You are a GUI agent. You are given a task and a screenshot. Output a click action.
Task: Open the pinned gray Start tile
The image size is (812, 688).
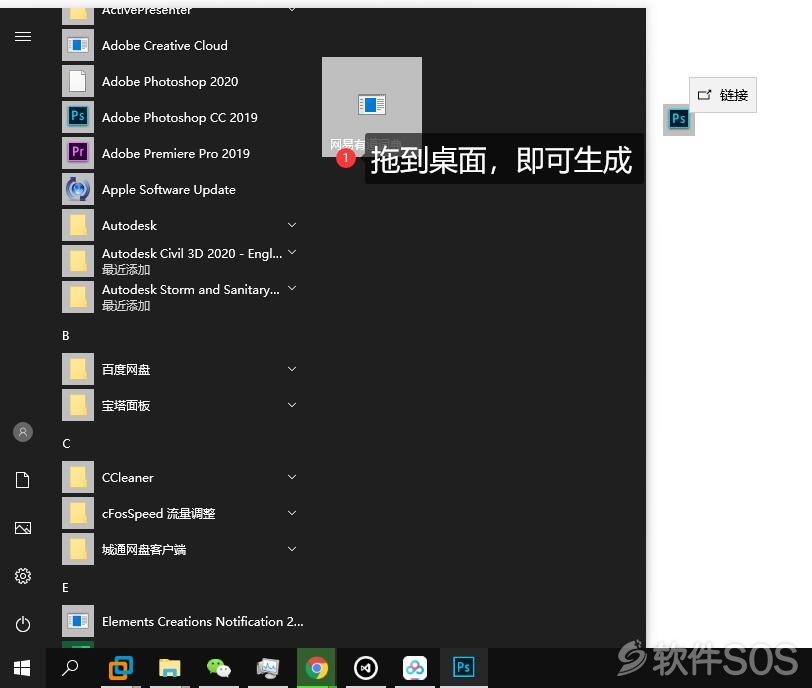[x=372, y=107]
